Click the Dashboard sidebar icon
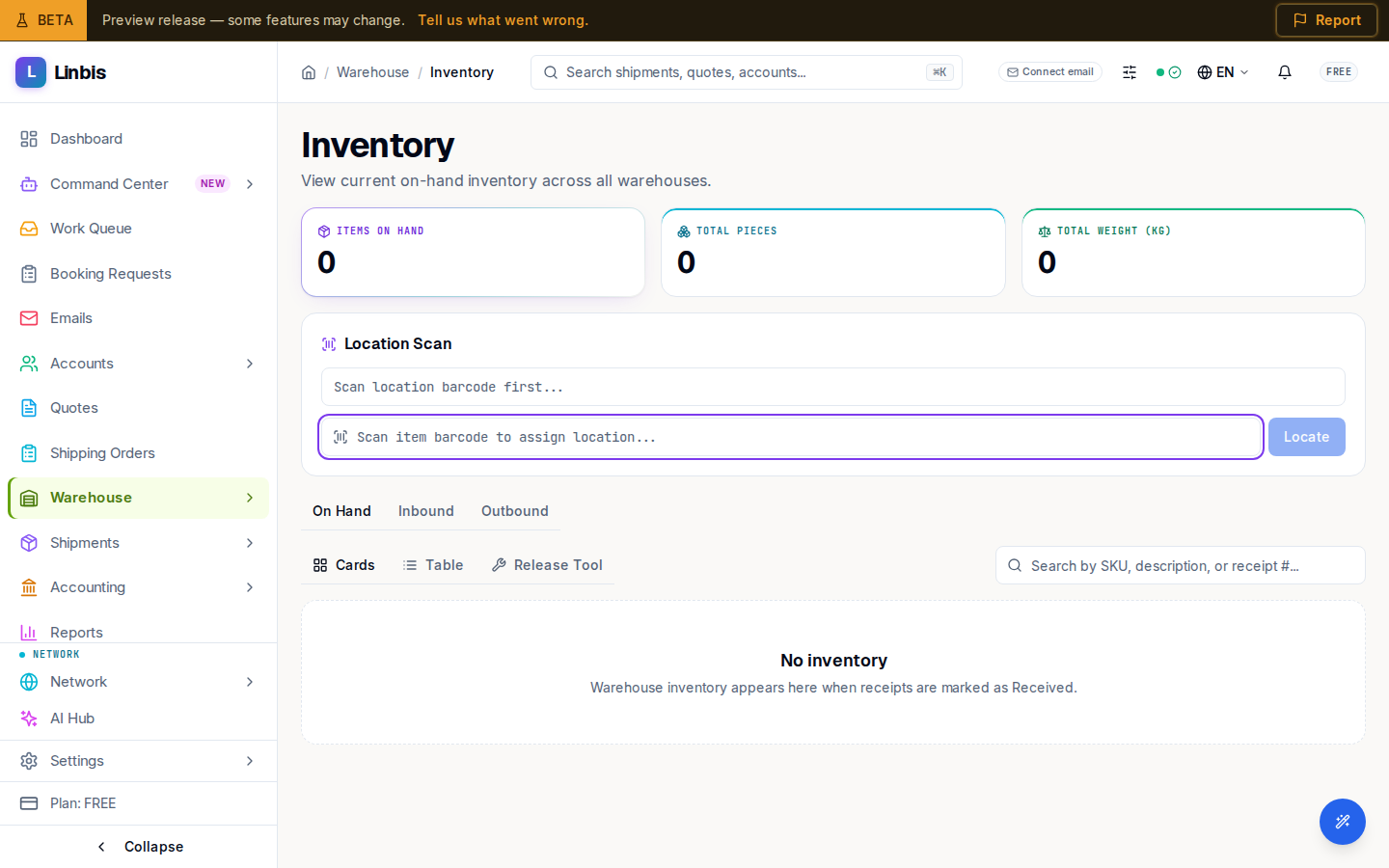The image size is (1389, 868). point(29,139)
